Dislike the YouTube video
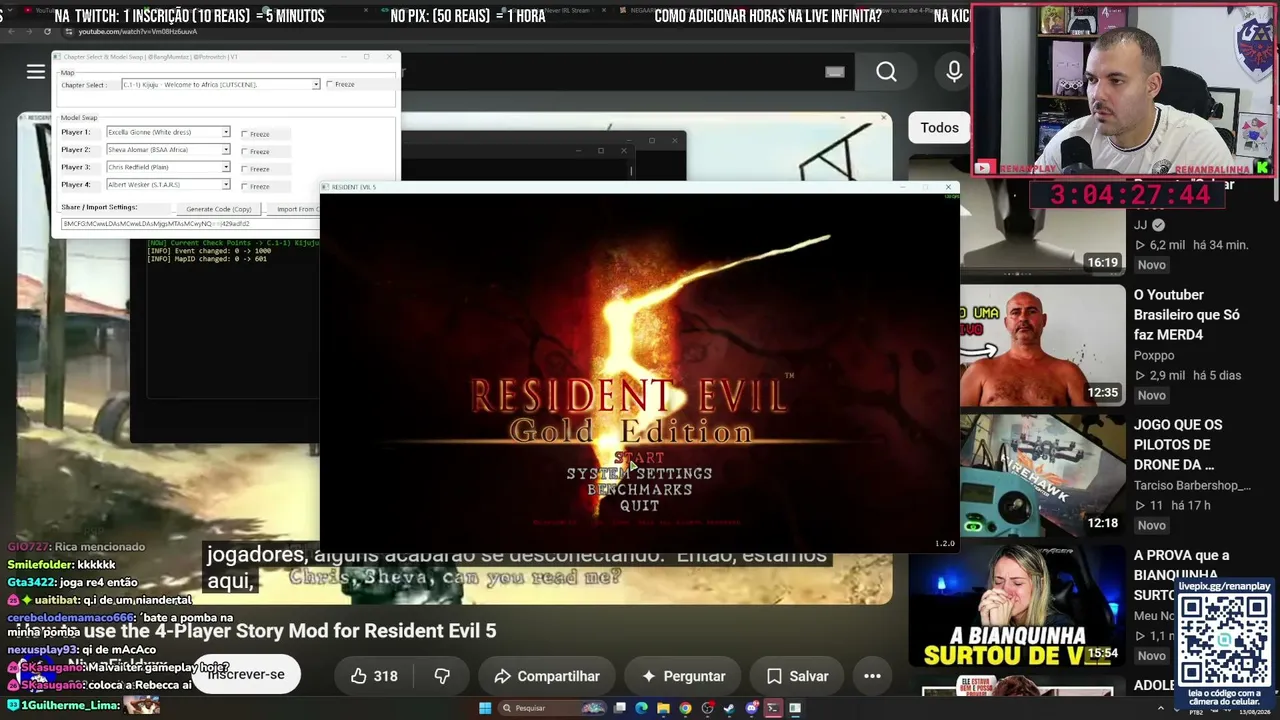1280x720 pixels. click(442, 676)
